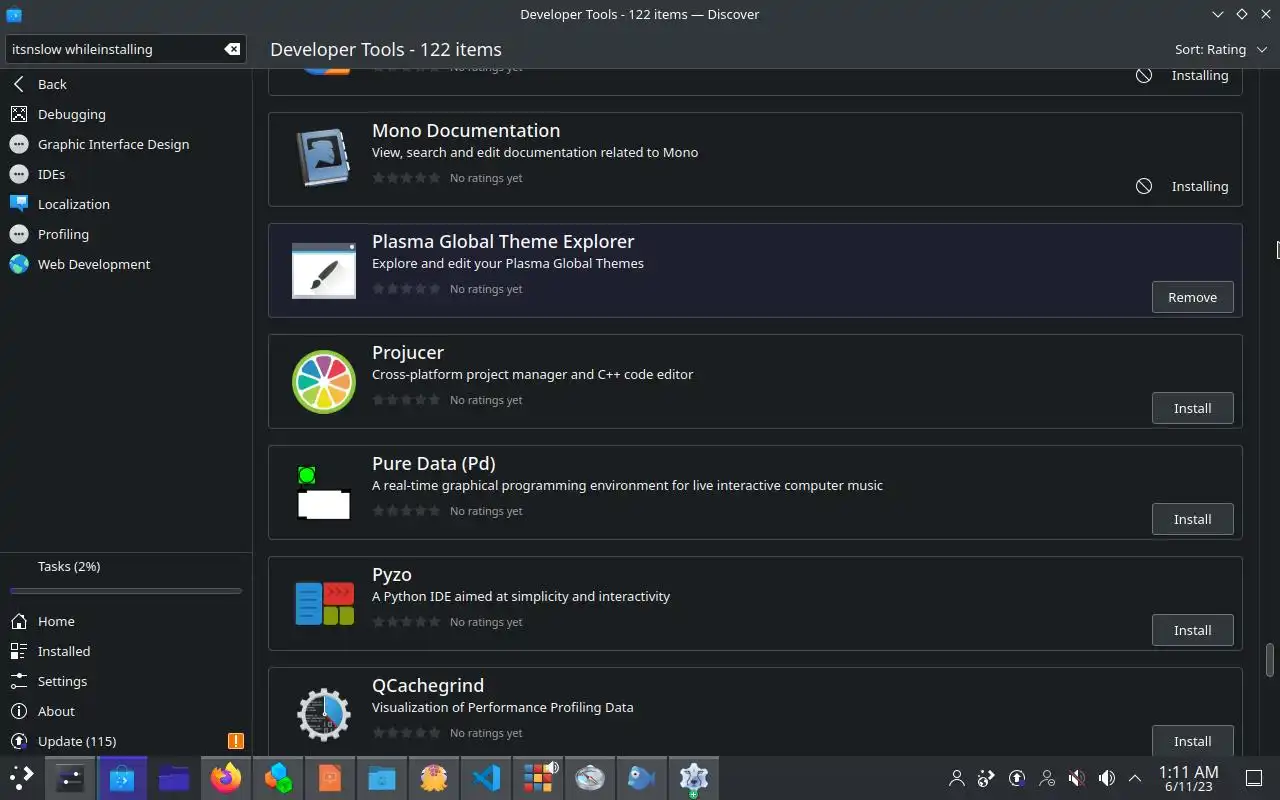Install Pure Data (Pd)
This screenshot has height=800, width=1280.
pos(1192,519)
